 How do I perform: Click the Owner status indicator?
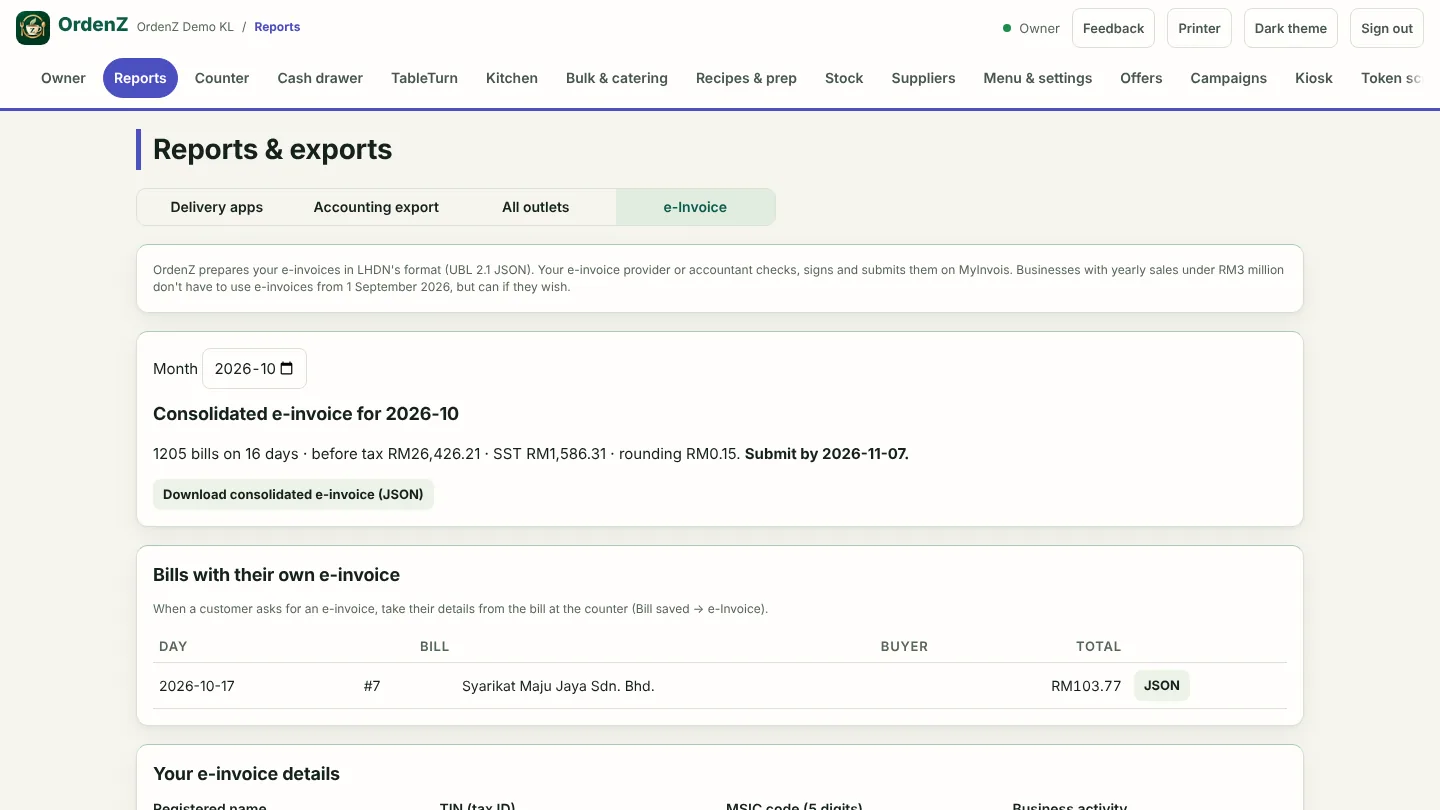pyautogui.click(x=1031, y=28)
